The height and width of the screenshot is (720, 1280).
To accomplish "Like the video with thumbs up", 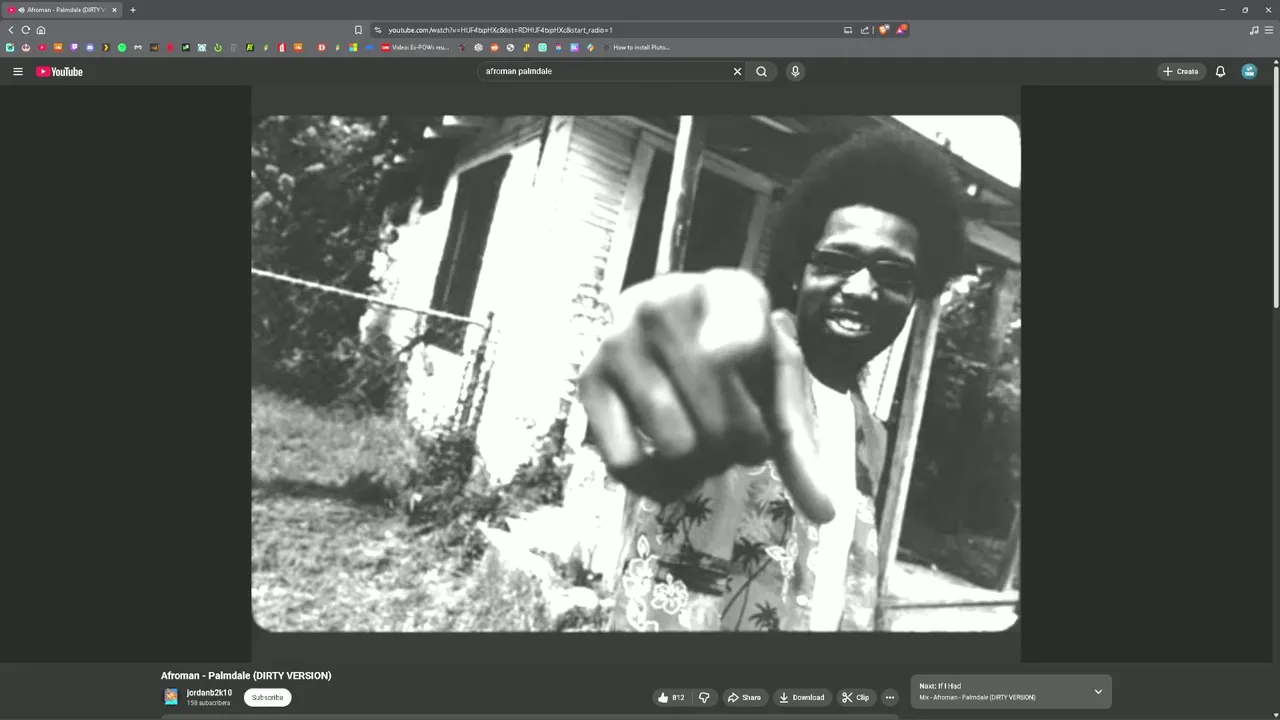I will pos(672,697).
